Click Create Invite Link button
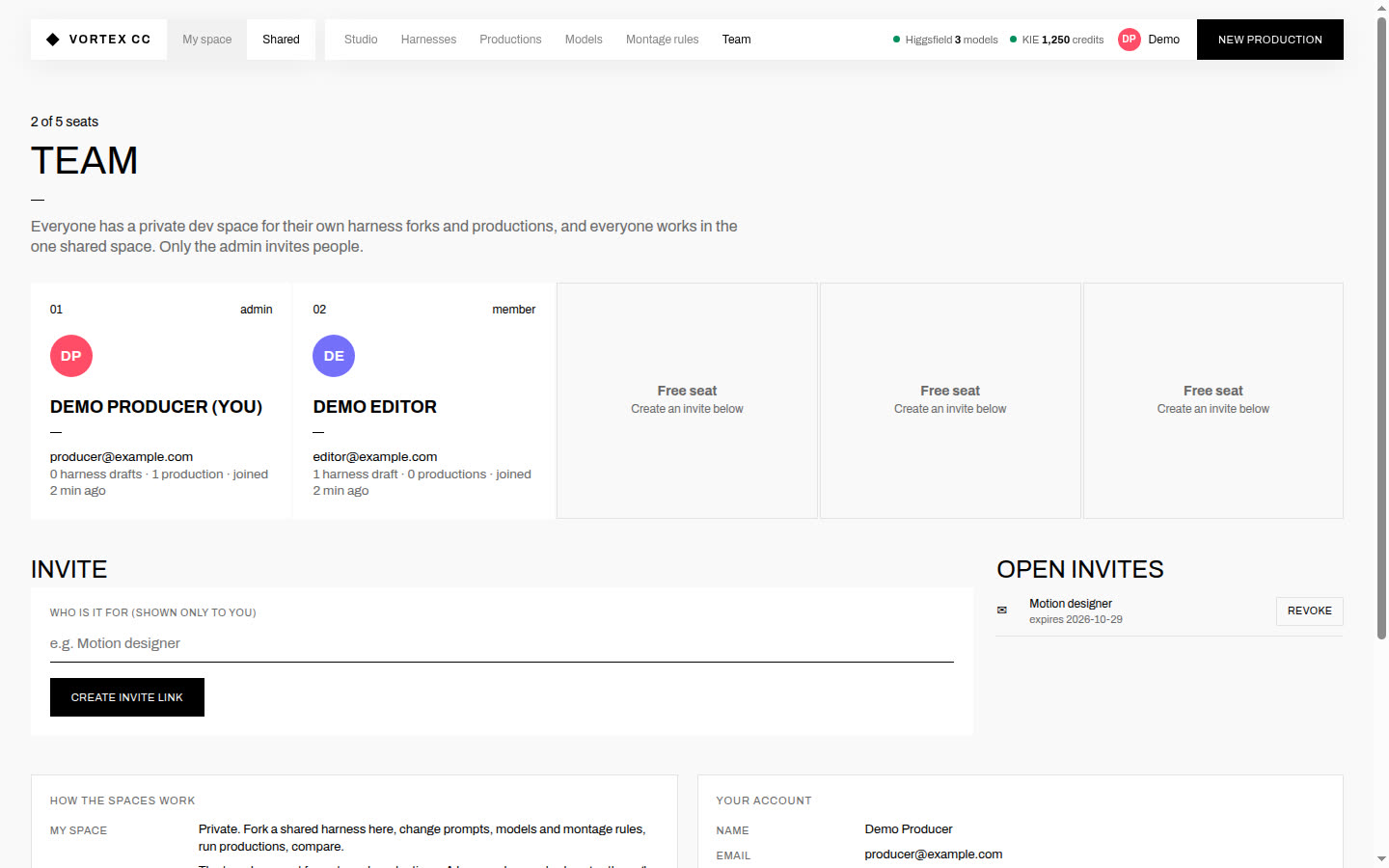 [127, 697]
